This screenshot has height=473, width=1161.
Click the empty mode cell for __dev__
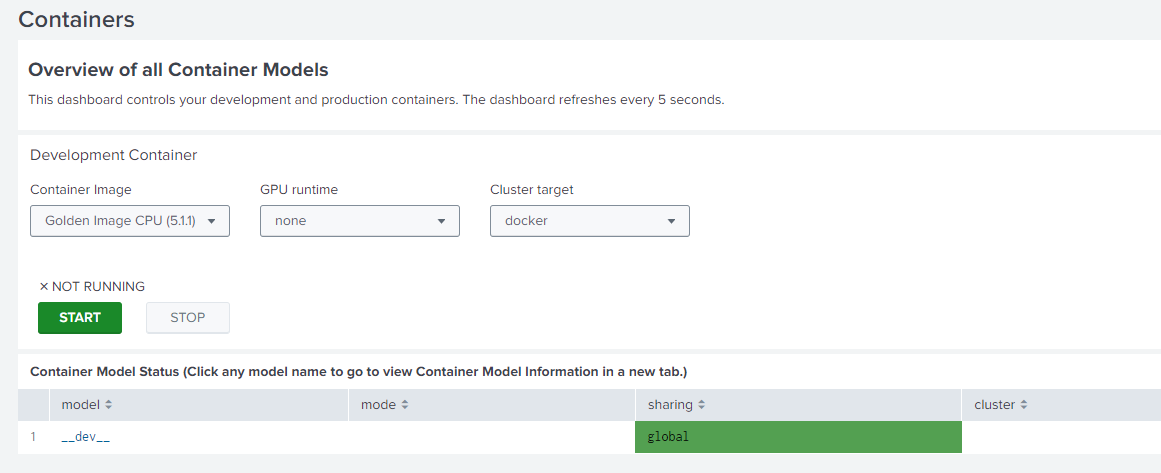click(x=491, y=437)
